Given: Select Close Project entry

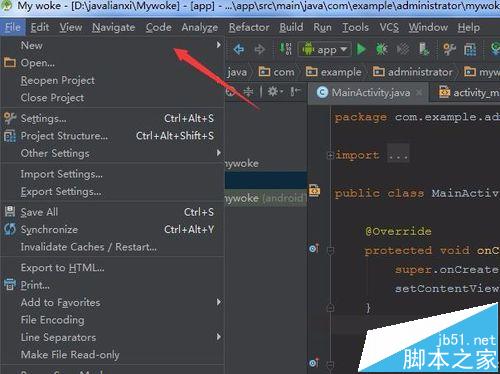Looking at the screenshot, I should pos(112,98).
